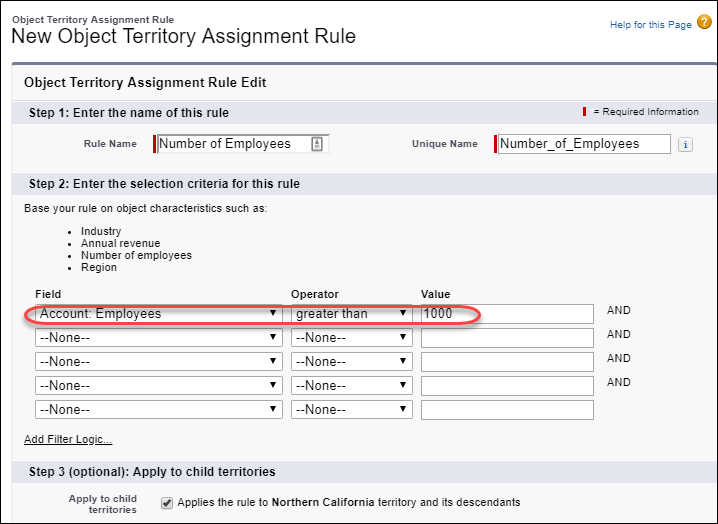Open the second row Field dropdown
This screenshot has height=524, width=718.
coord(158,338)
